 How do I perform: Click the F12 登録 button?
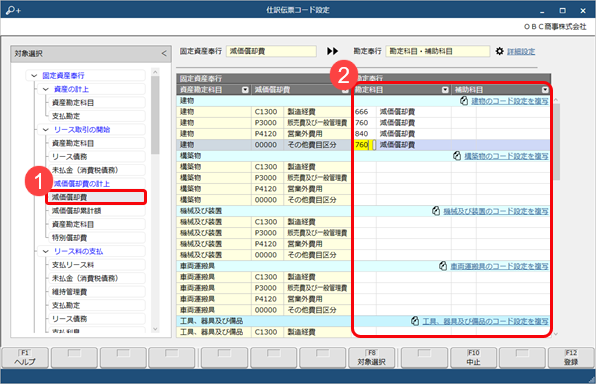click(571, 358)
